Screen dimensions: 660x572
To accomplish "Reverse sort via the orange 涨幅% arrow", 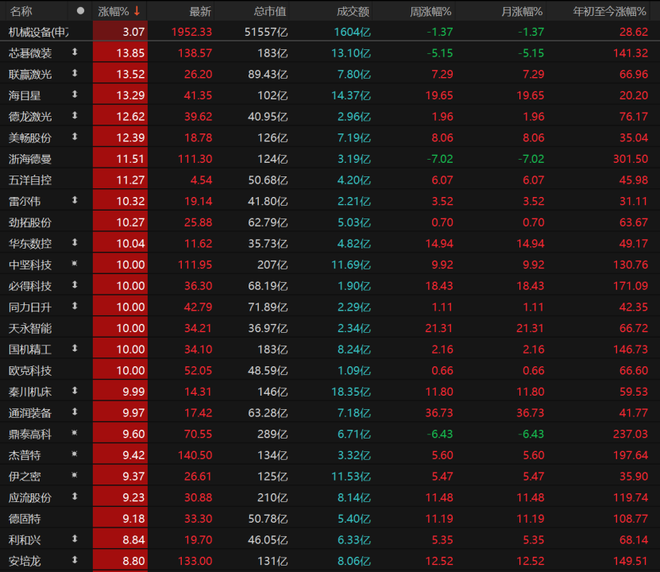I will (137, 11).
